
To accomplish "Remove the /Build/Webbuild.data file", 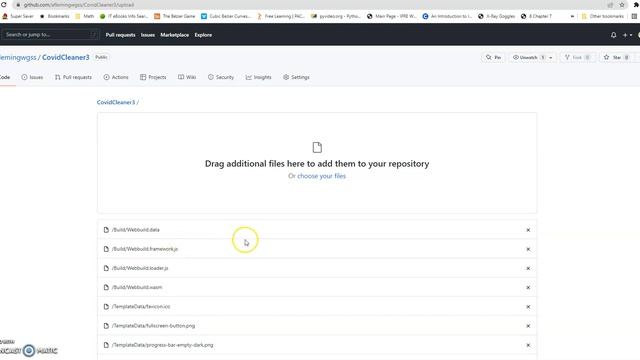I will (528, 230).
